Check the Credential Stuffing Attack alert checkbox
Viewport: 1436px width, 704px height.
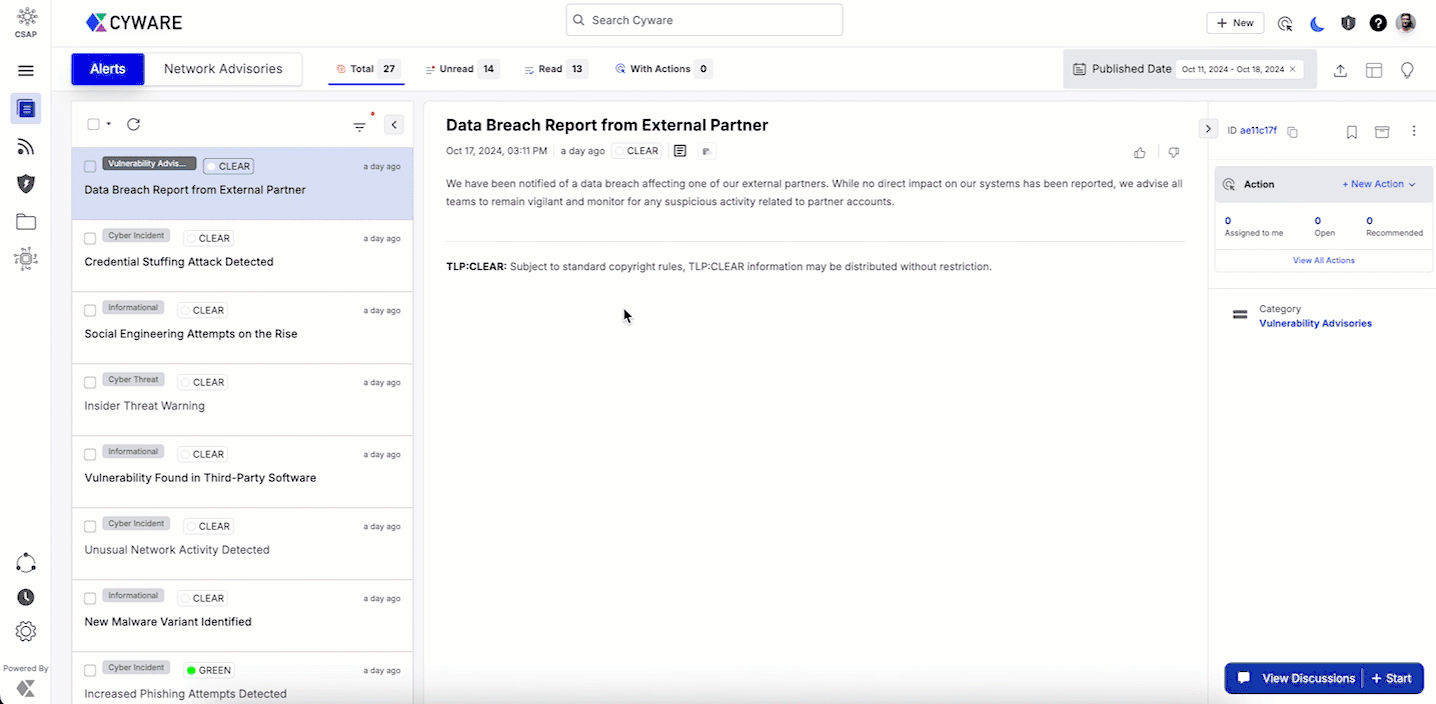[90, 238]
